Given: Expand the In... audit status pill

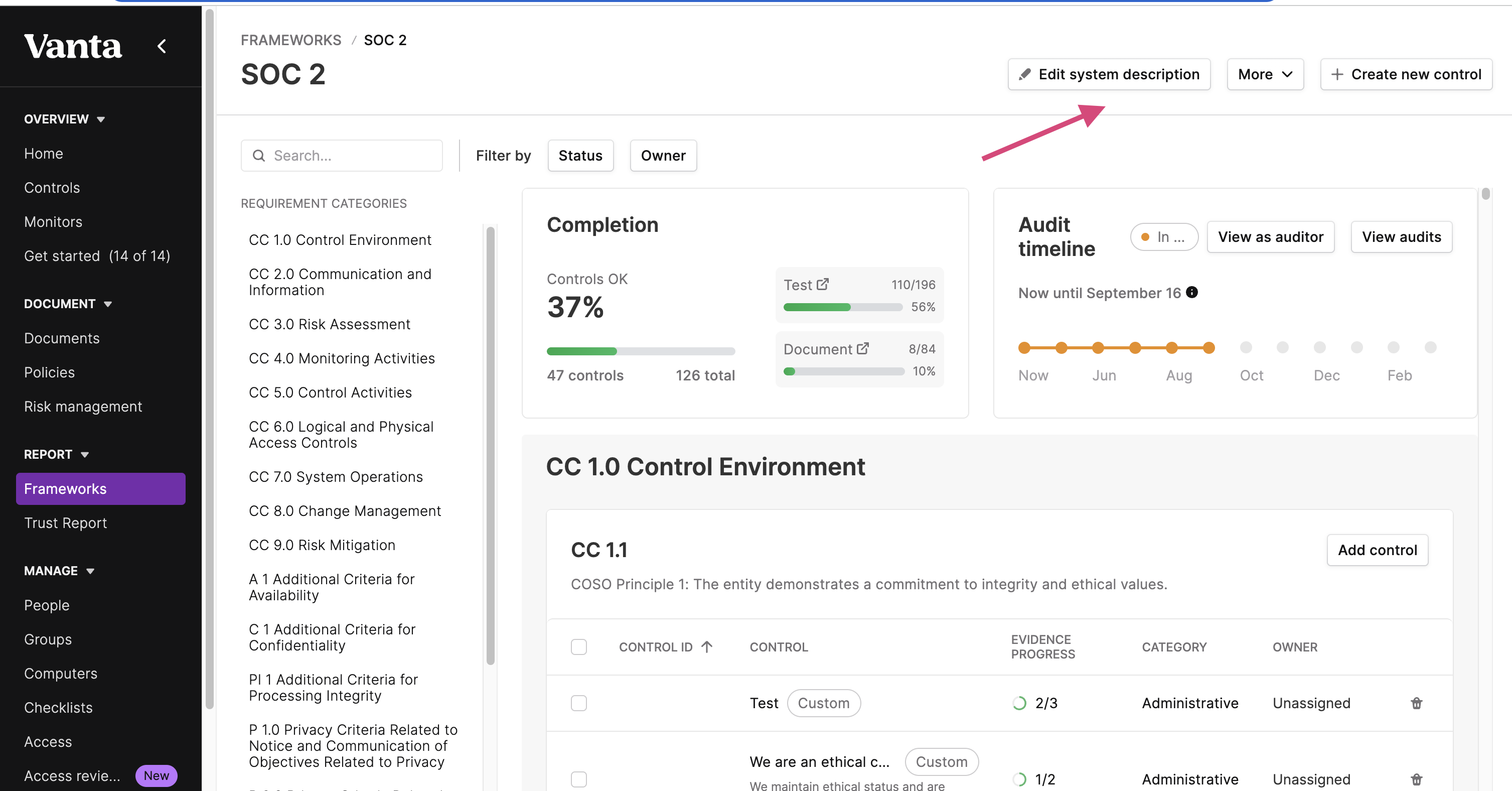Looking at the screenshot, I should 1164,237.
